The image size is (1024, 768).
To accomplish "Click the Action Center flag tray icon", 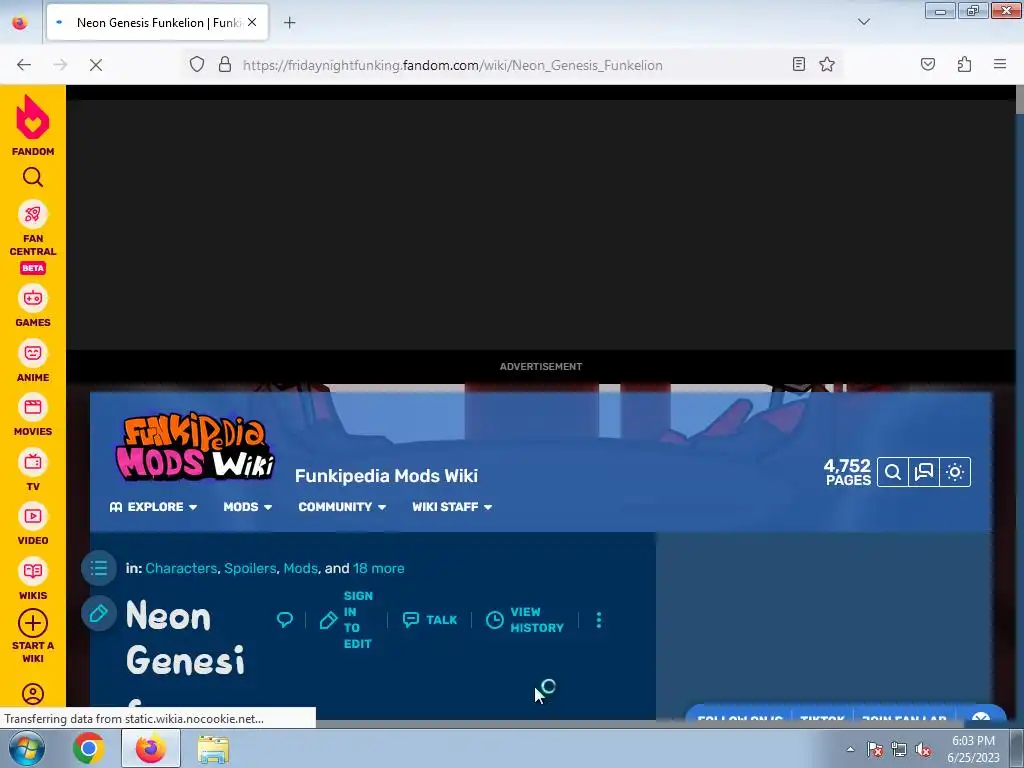I will 875,749.
